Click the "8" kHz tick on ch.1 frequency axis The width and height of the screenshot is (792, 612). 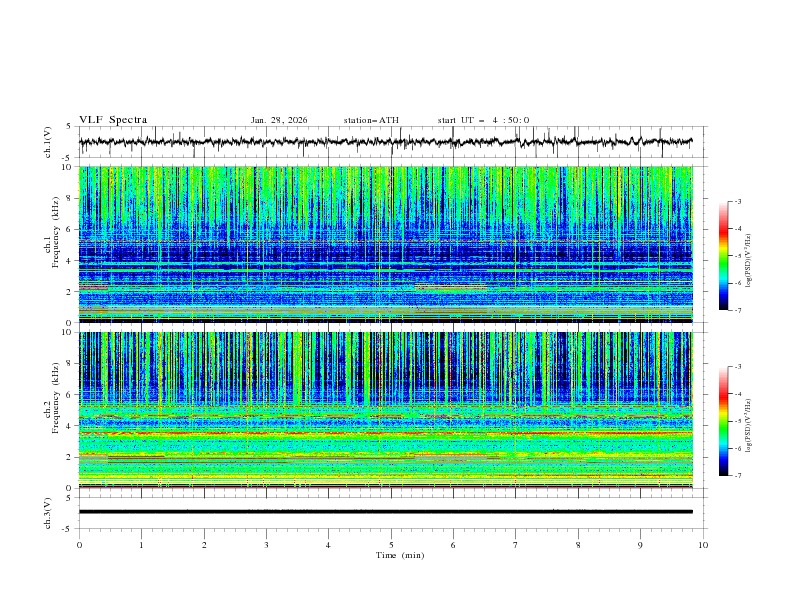pos(70,198)
